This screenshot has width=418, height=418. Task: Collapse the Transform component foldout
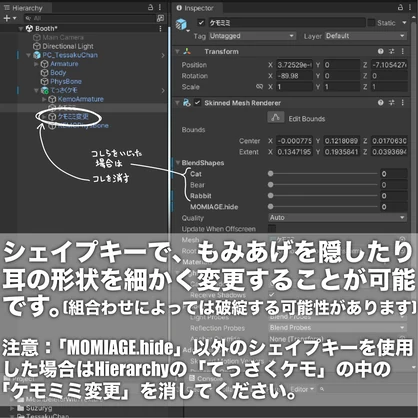pyautogui.click(x=178, y=52)
